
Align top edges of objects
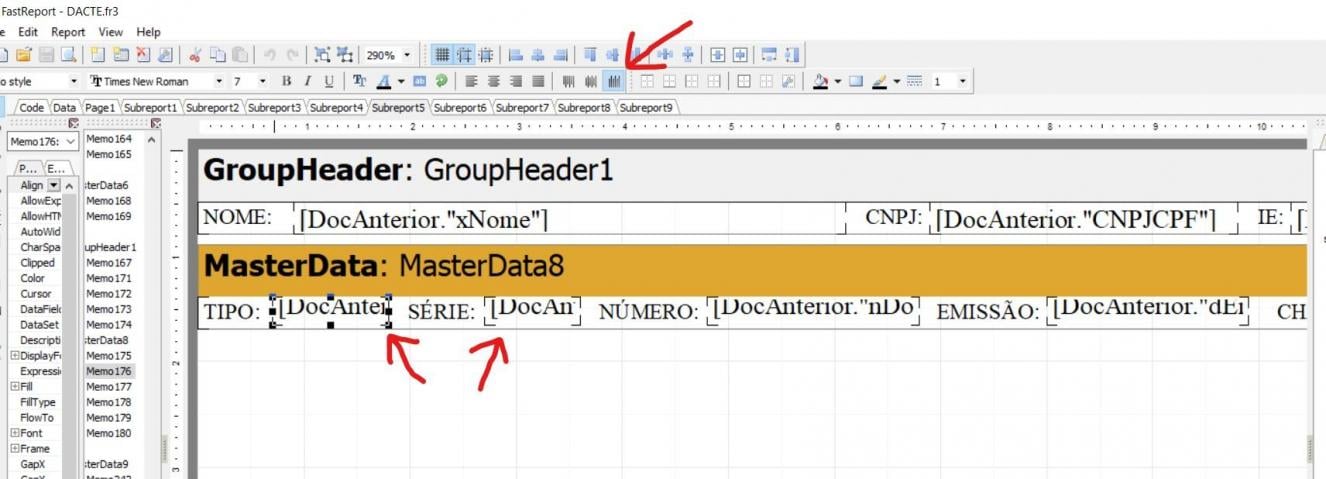tap(590, 55)
